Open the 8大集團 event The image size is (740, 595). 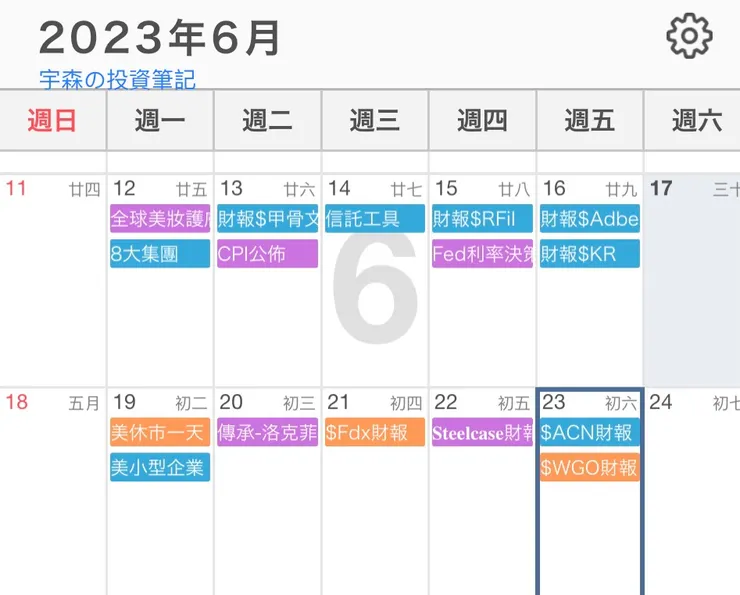click(x=160, y=254)
